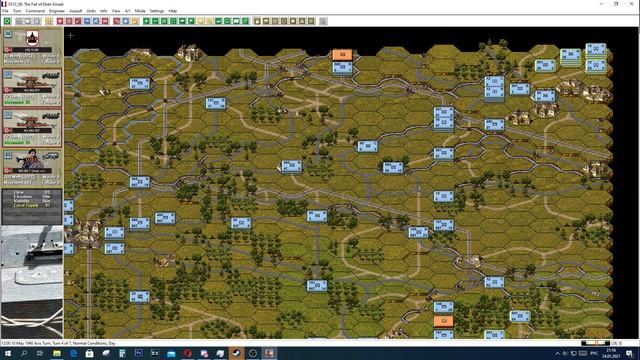The image size is (640, 360).
Task: Click the lone gray icon after olive toolbar group
Action: 323,21
